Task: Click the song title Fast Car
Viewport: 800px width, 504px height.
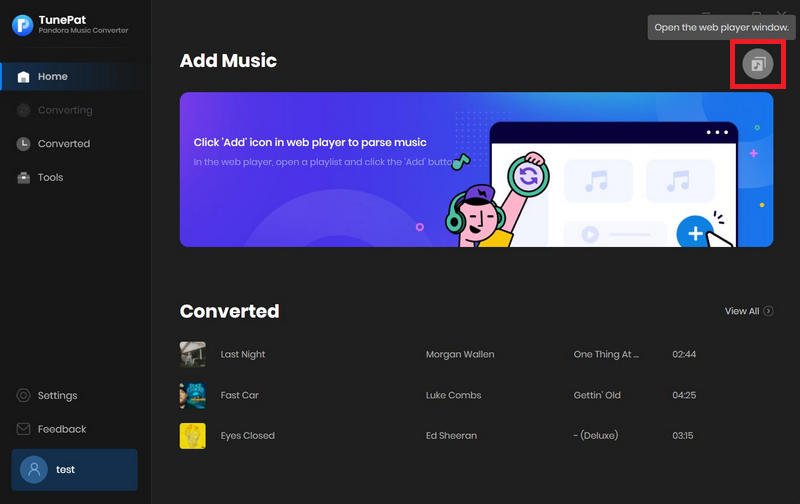Action: click(x=240, y=395)
